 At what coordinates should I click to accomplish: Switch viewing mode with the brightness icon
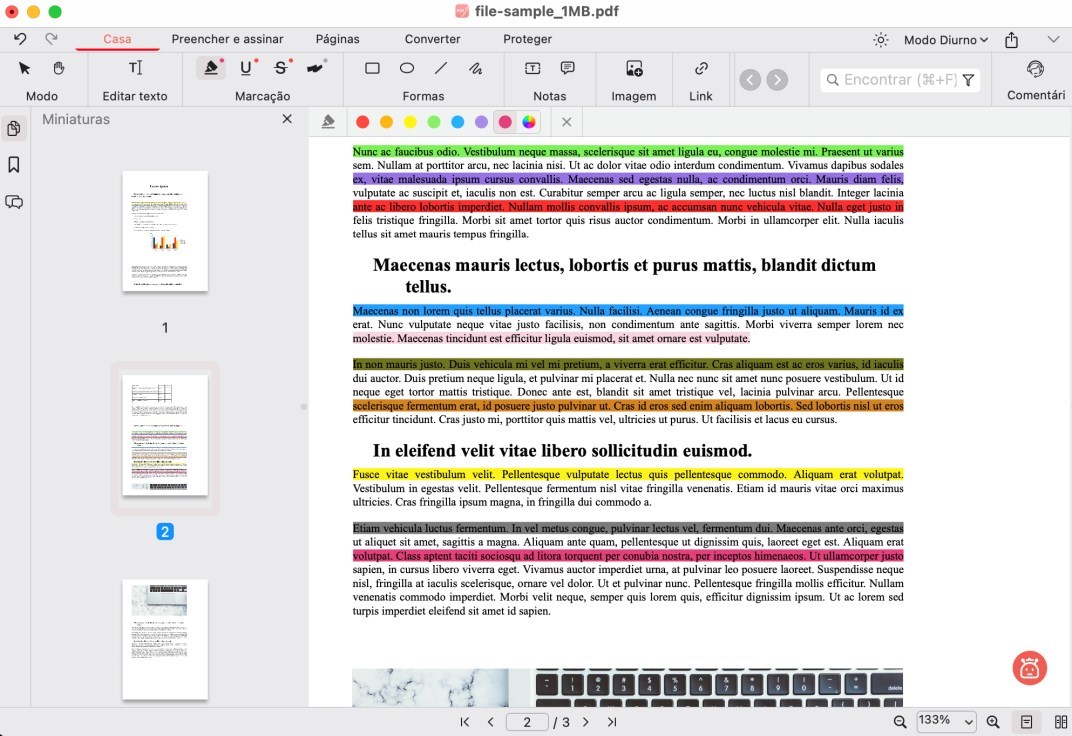click(880, 38)
